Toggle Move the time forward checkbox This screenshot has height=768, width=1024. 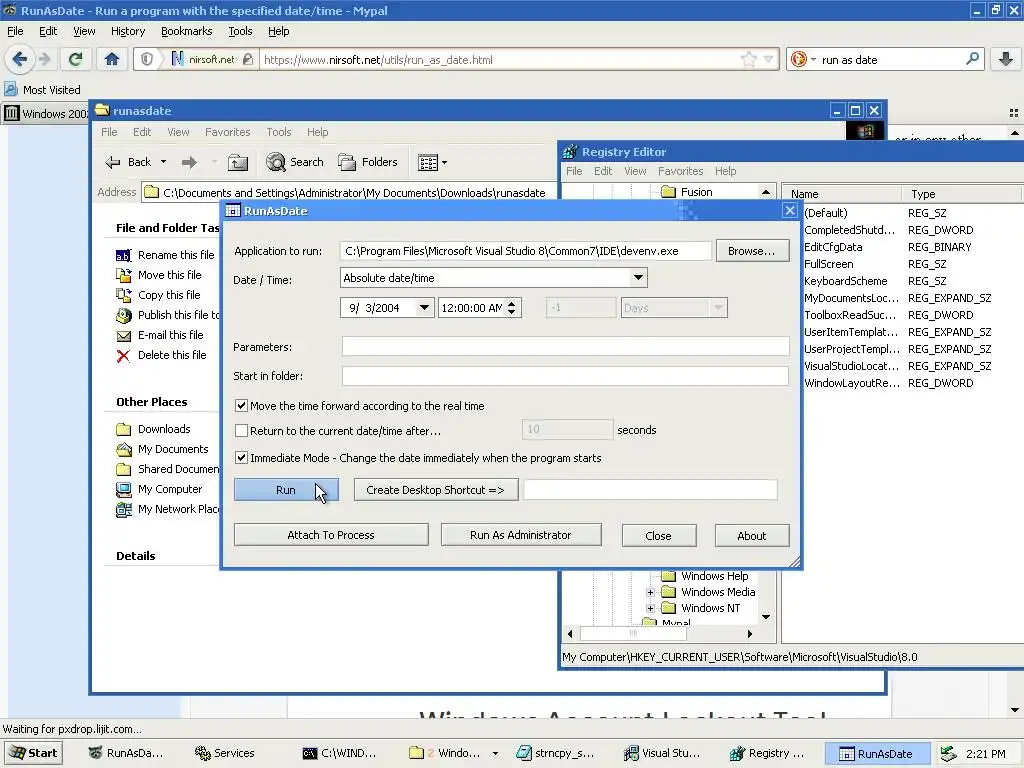[241, 406]
